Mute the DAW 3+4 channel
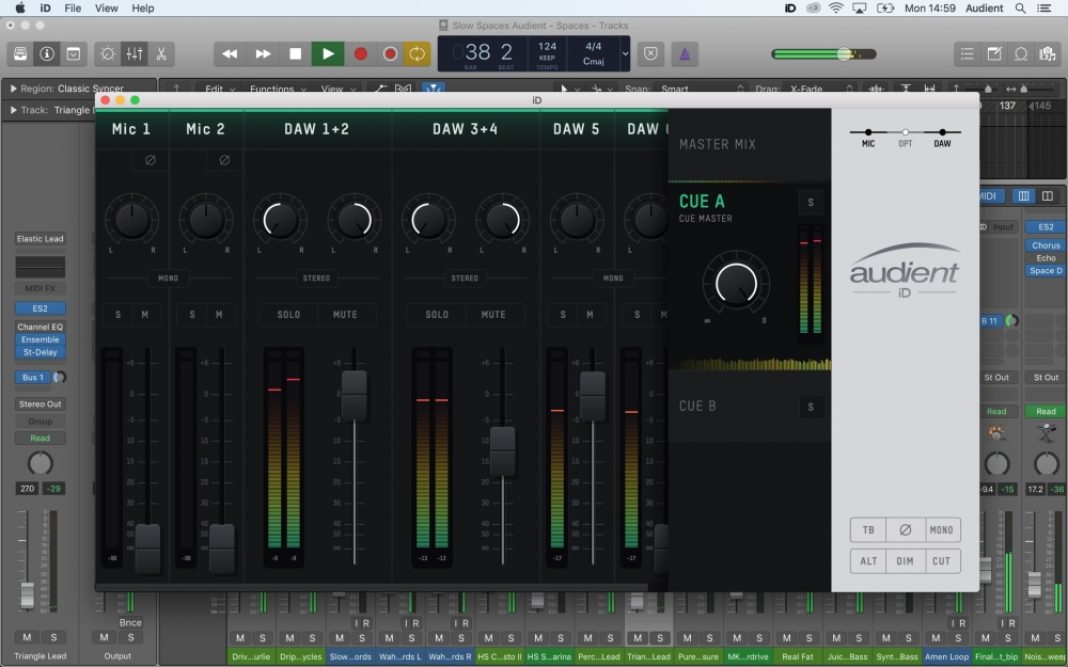Image resolution: width=1068 pixels, height=667 pixels. [494, 314]
